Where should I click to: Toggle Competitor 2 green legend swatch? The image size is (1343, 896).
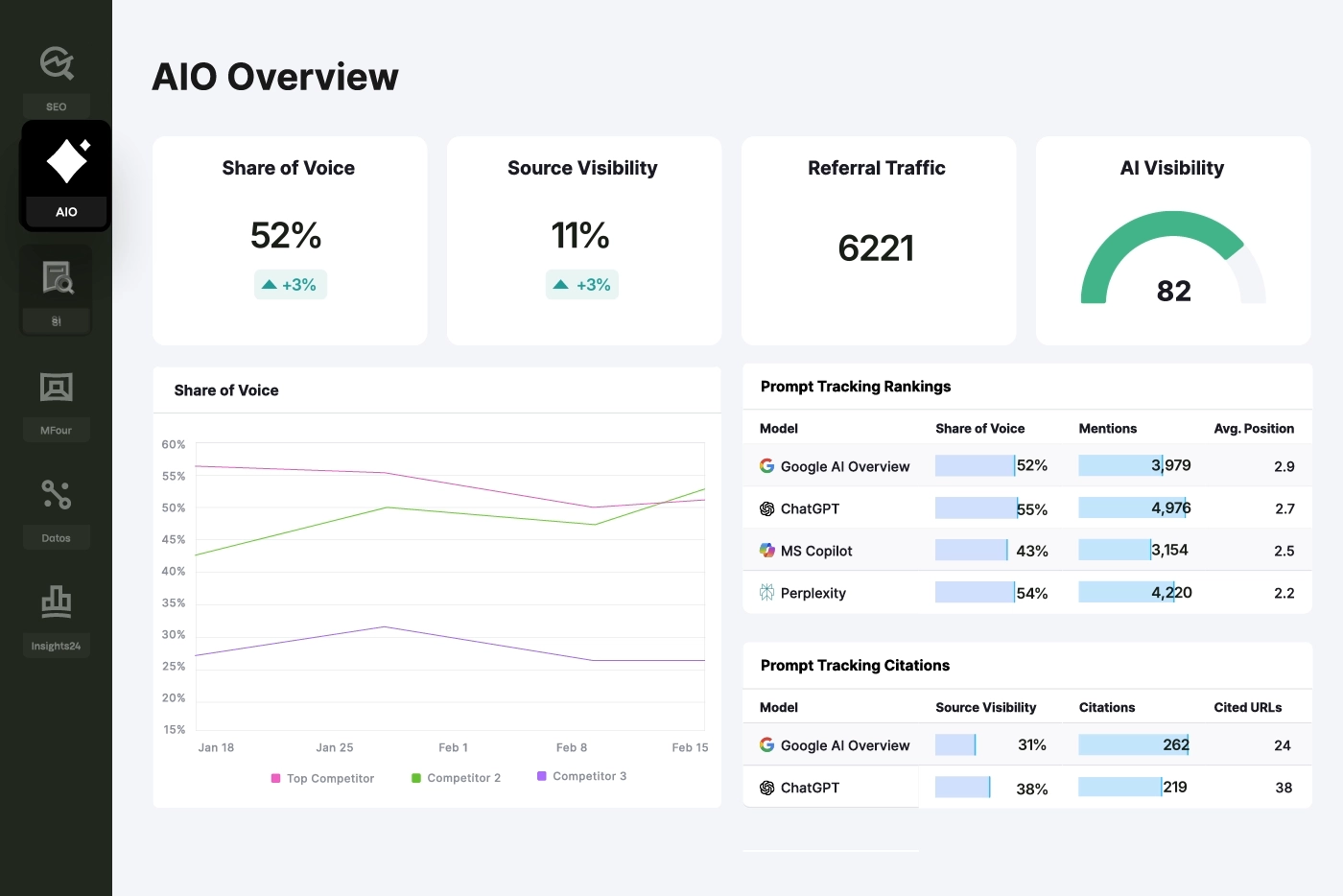tap(416, 778)
